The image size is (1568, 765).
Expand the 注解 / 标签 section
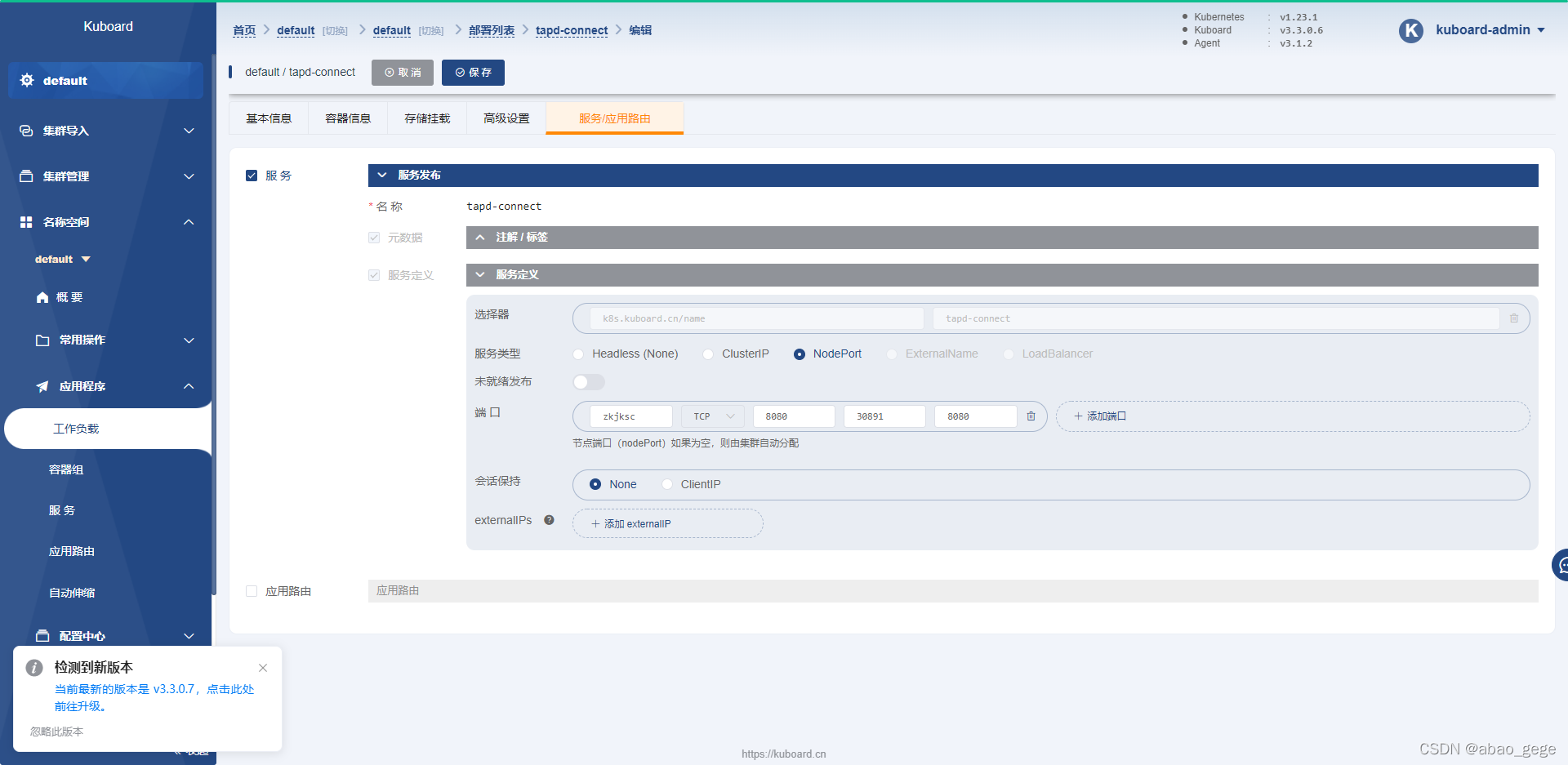pyautogui.click(x=1002, y=238)
